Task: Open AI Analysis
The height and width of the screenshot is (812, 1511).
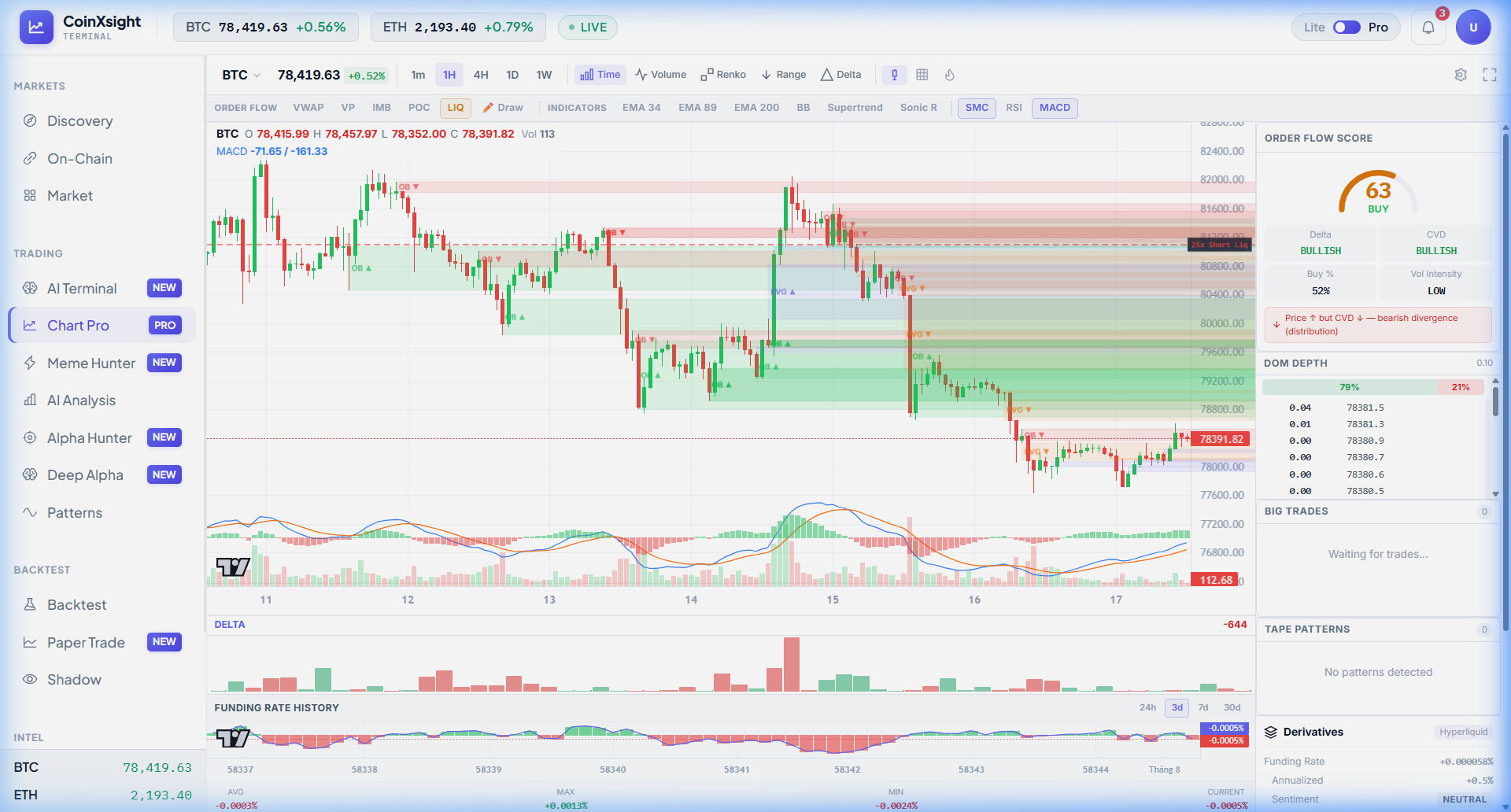Action: (x=102, y=400)
